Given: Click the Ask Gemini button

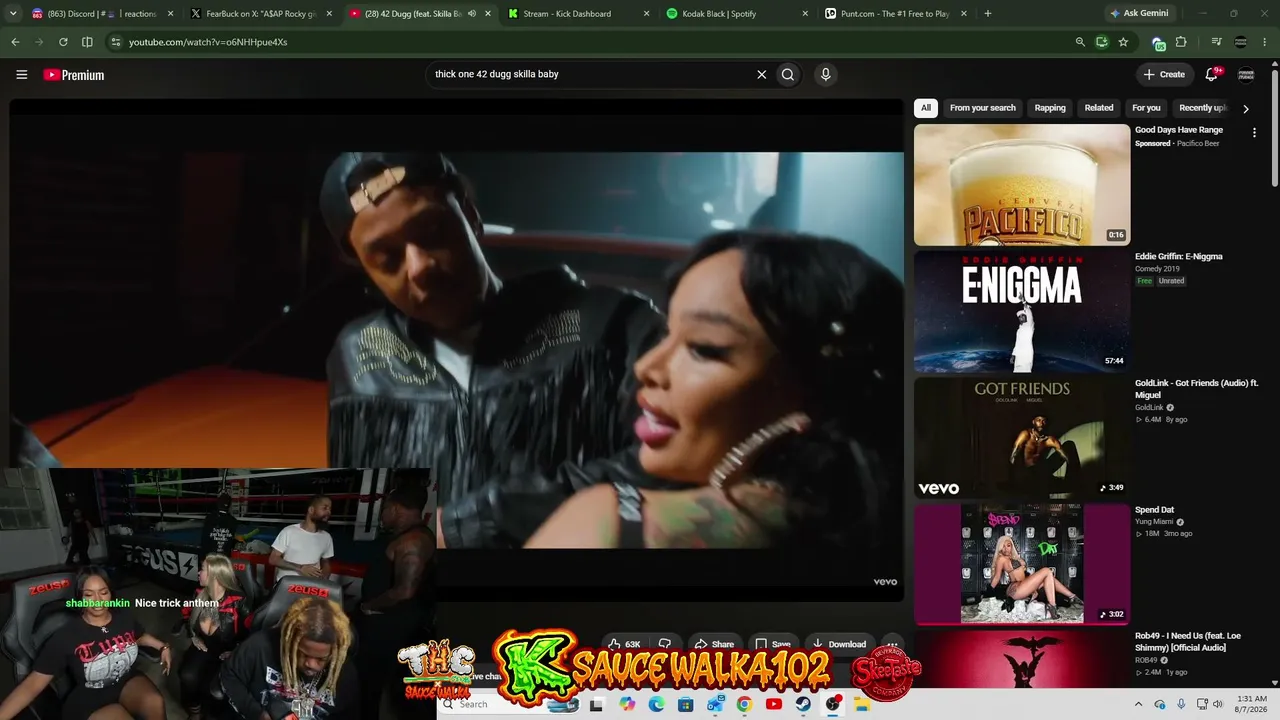Looking at the screenshot, I should pyautogui.click(x=1139, y=14).
